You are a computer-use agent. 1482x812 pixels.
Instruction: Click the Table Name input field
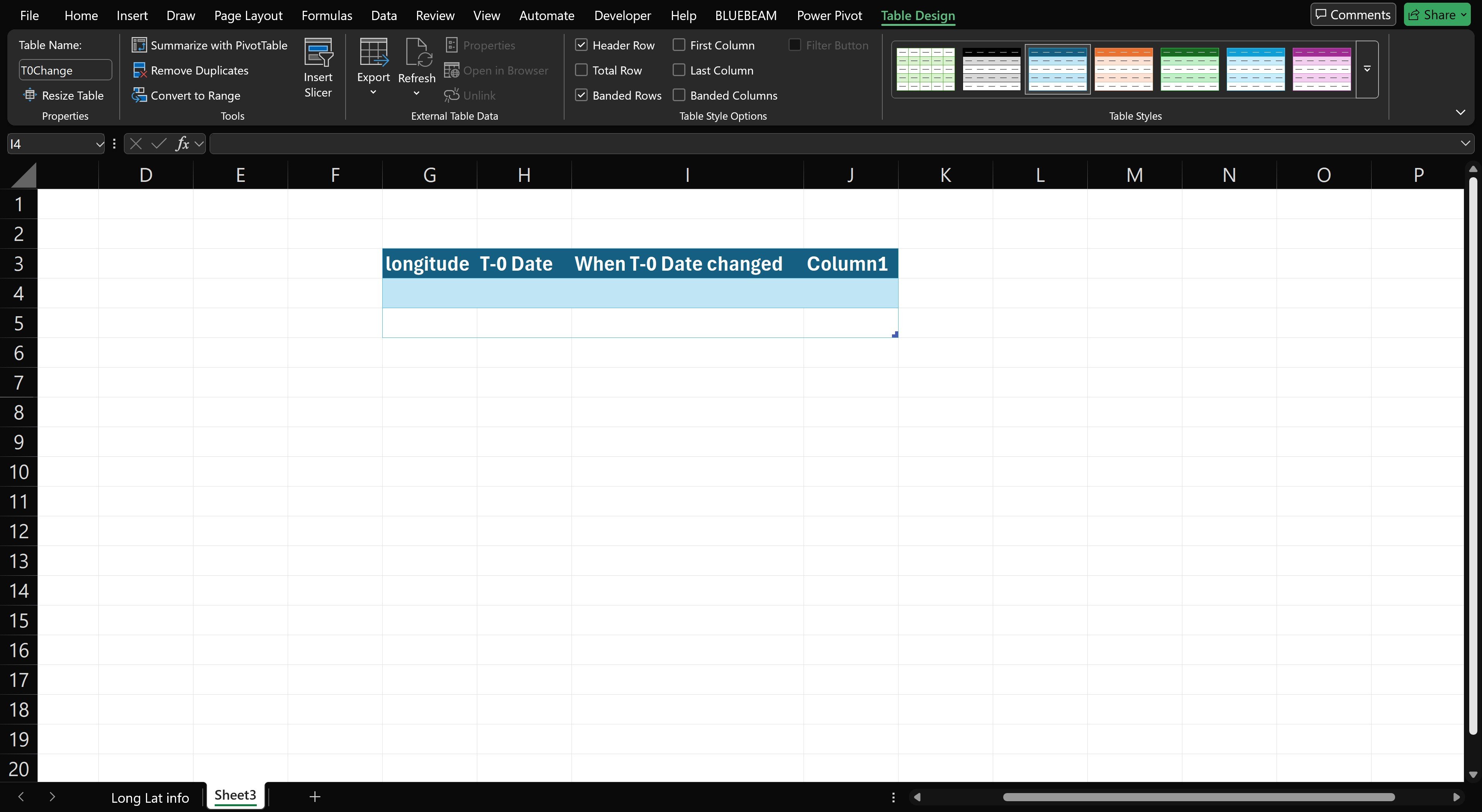(65, 70)
